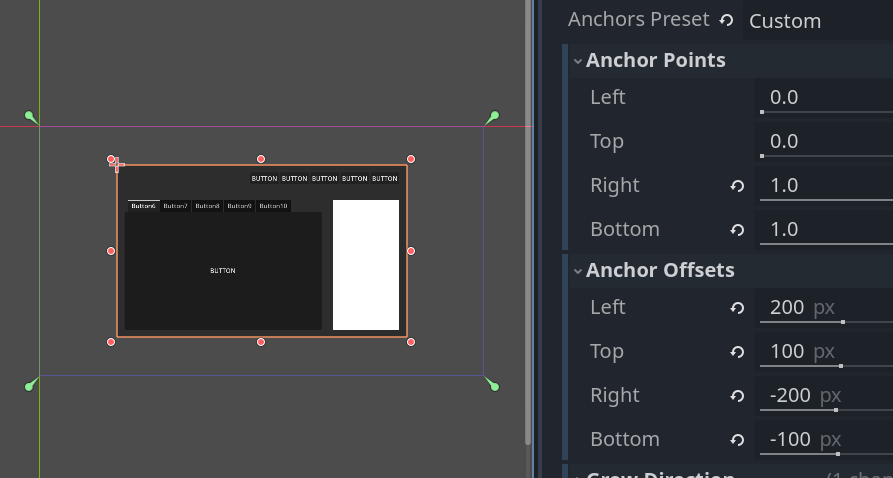893x478 pixels.
Task: Click the top-left green anchor handle
Action: tap(31, 118)
